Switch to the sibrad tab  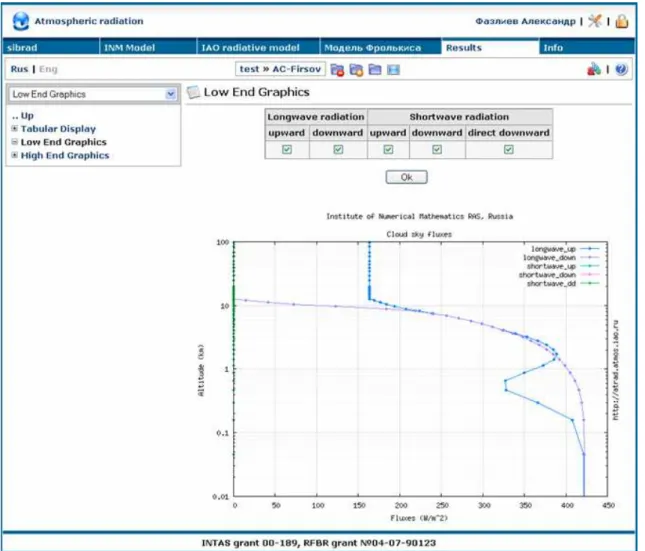click(x=50, y=47)
